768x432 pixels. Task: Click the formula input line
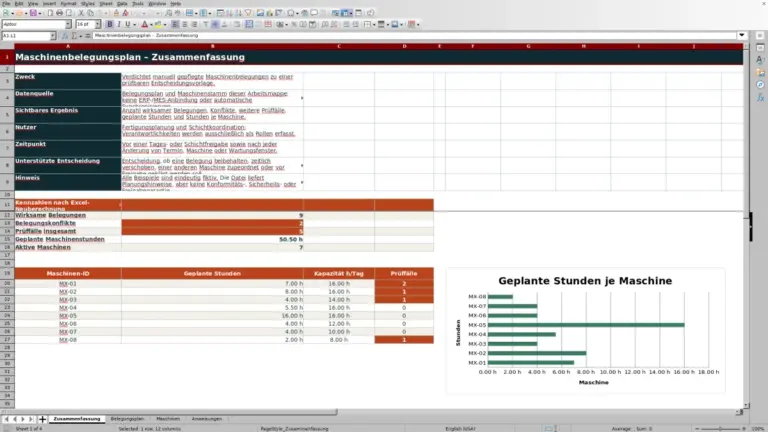[414, 35]
